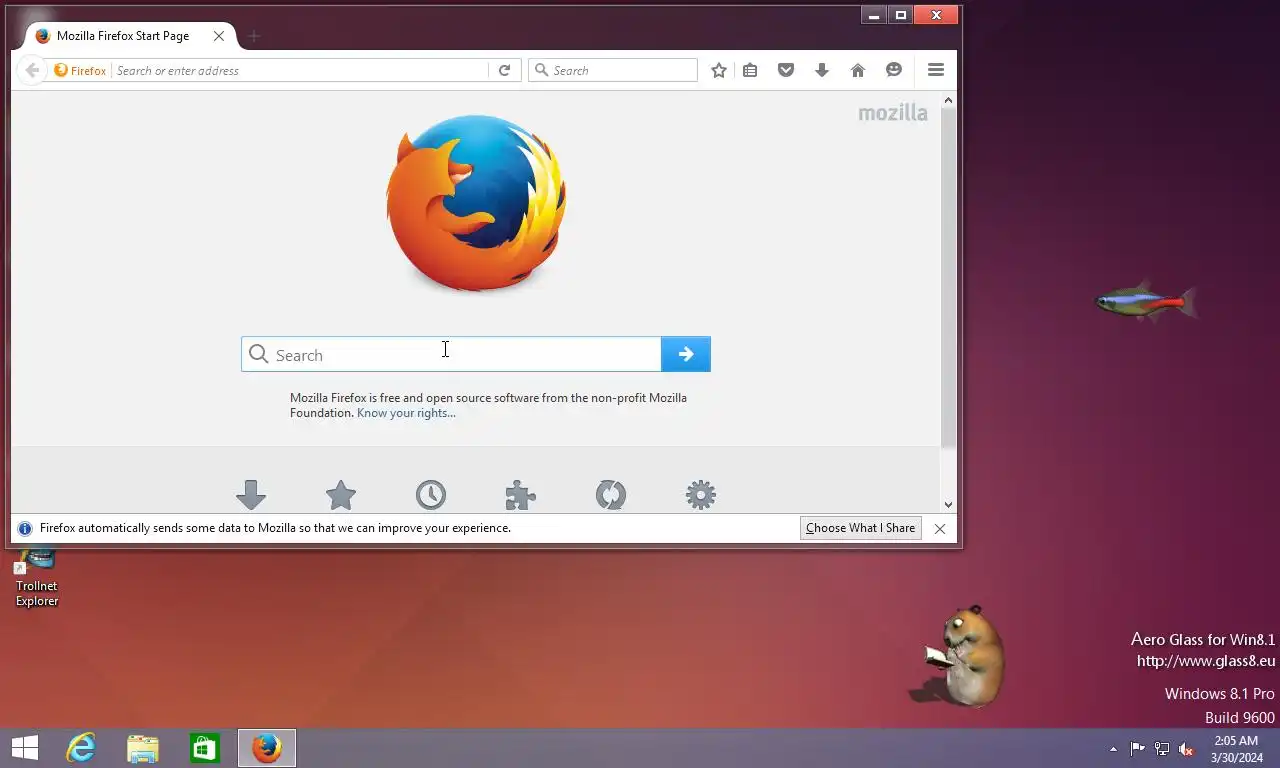This screenshot has width=1280, height=768.
Task: Open the Hello chat smiley icon
Action: pyautogui.click(x=894, y=70)
